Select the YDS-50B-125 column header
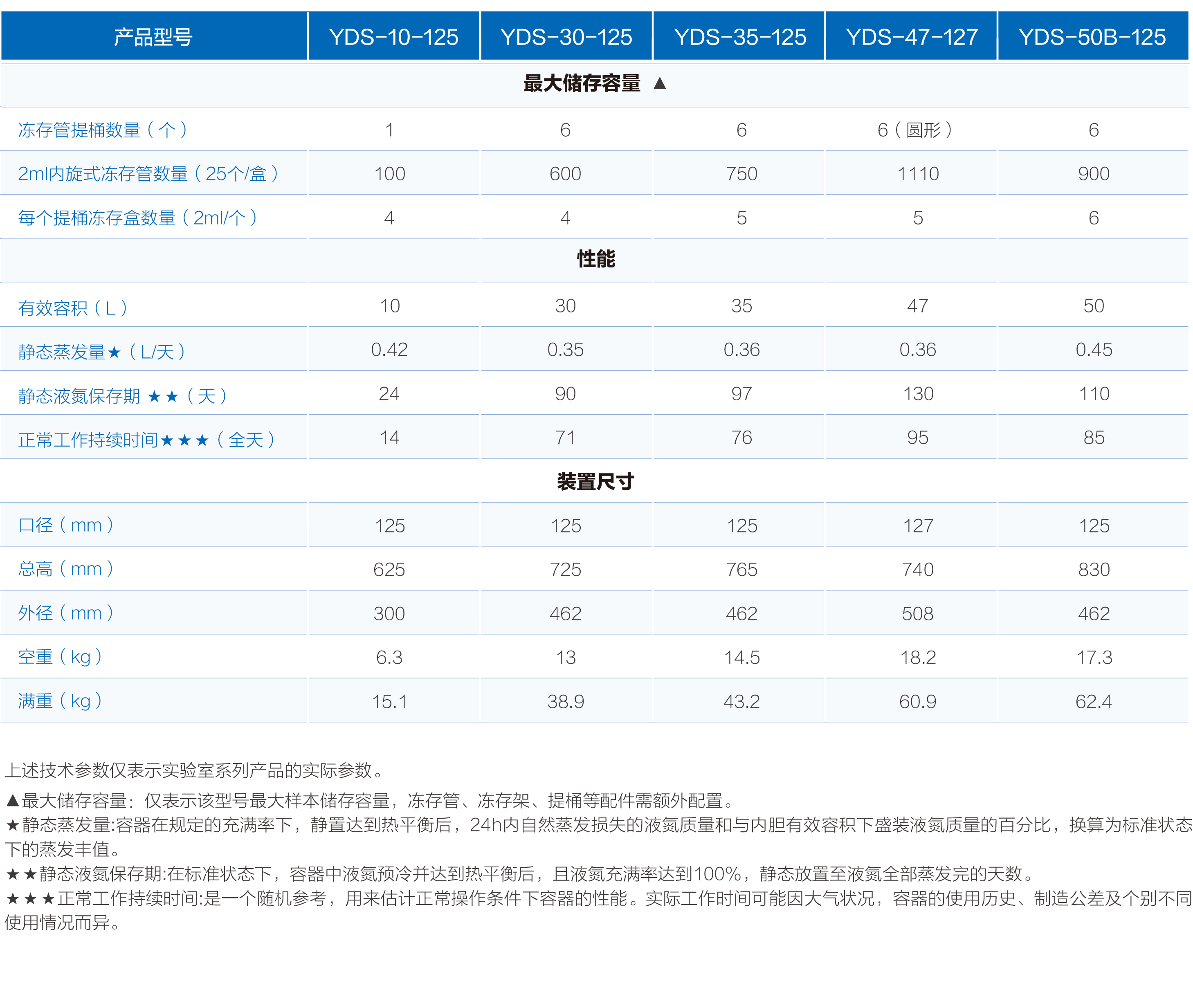The width and height of the screenshot is (1193, 1008). [x=1092, y=36]
